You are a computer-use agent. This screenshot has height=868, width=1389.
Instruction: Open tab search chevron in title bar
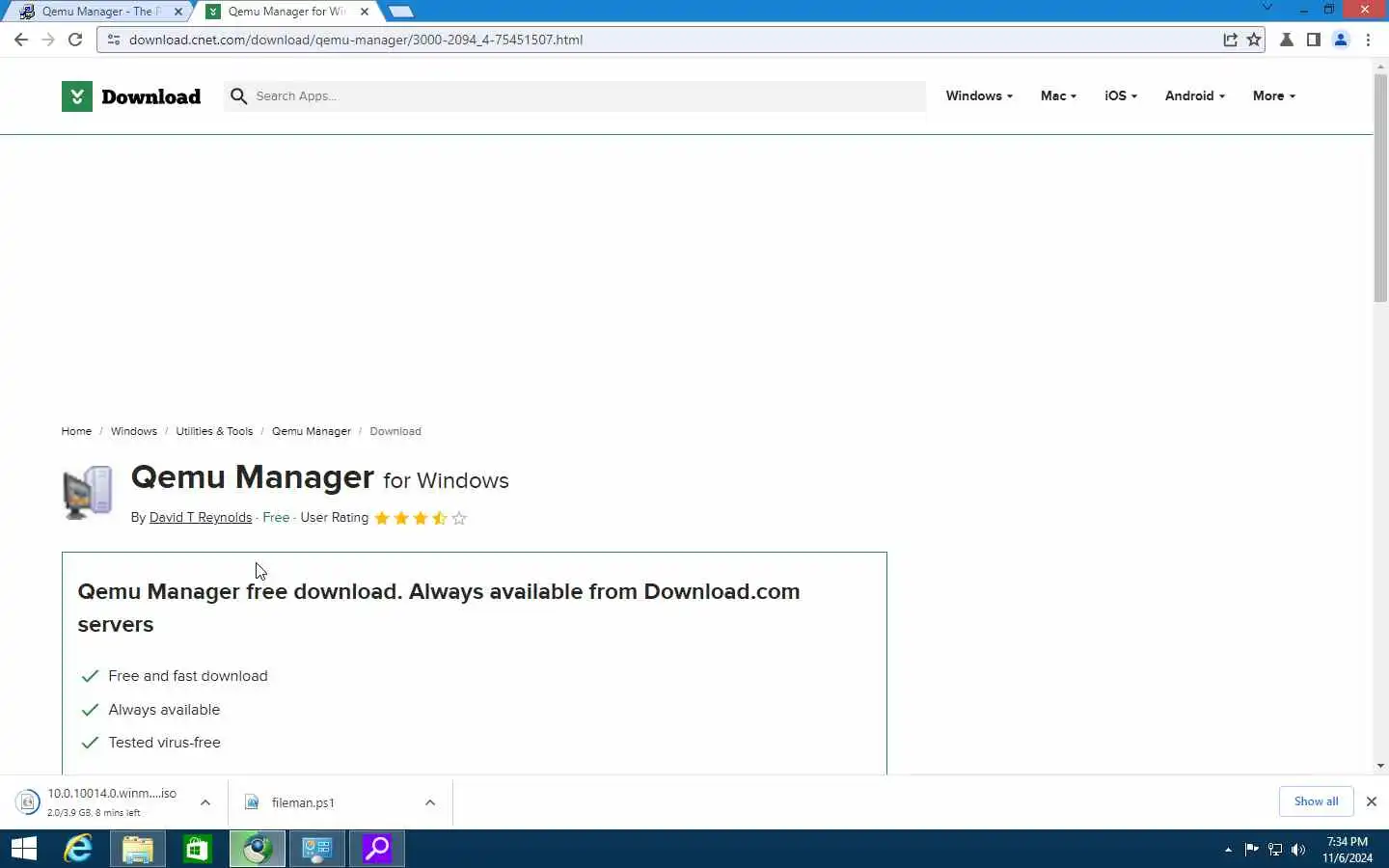(x=1267, y=8)
